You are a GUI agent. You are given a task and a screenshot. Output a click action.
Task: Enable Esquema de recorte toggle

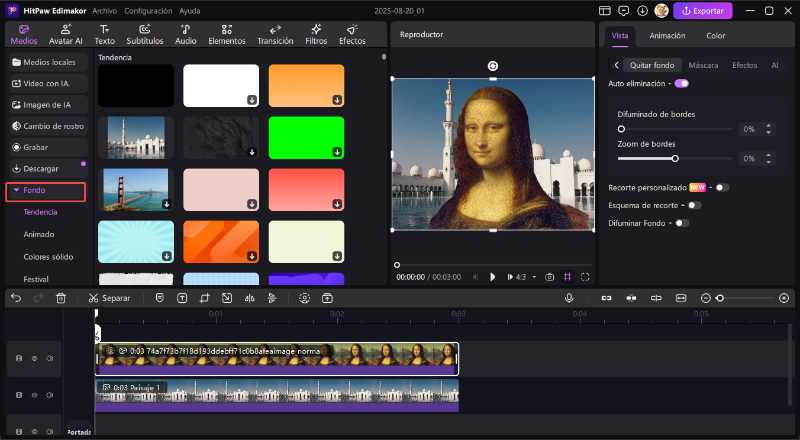pyautogui.click(x=694, y=205)
